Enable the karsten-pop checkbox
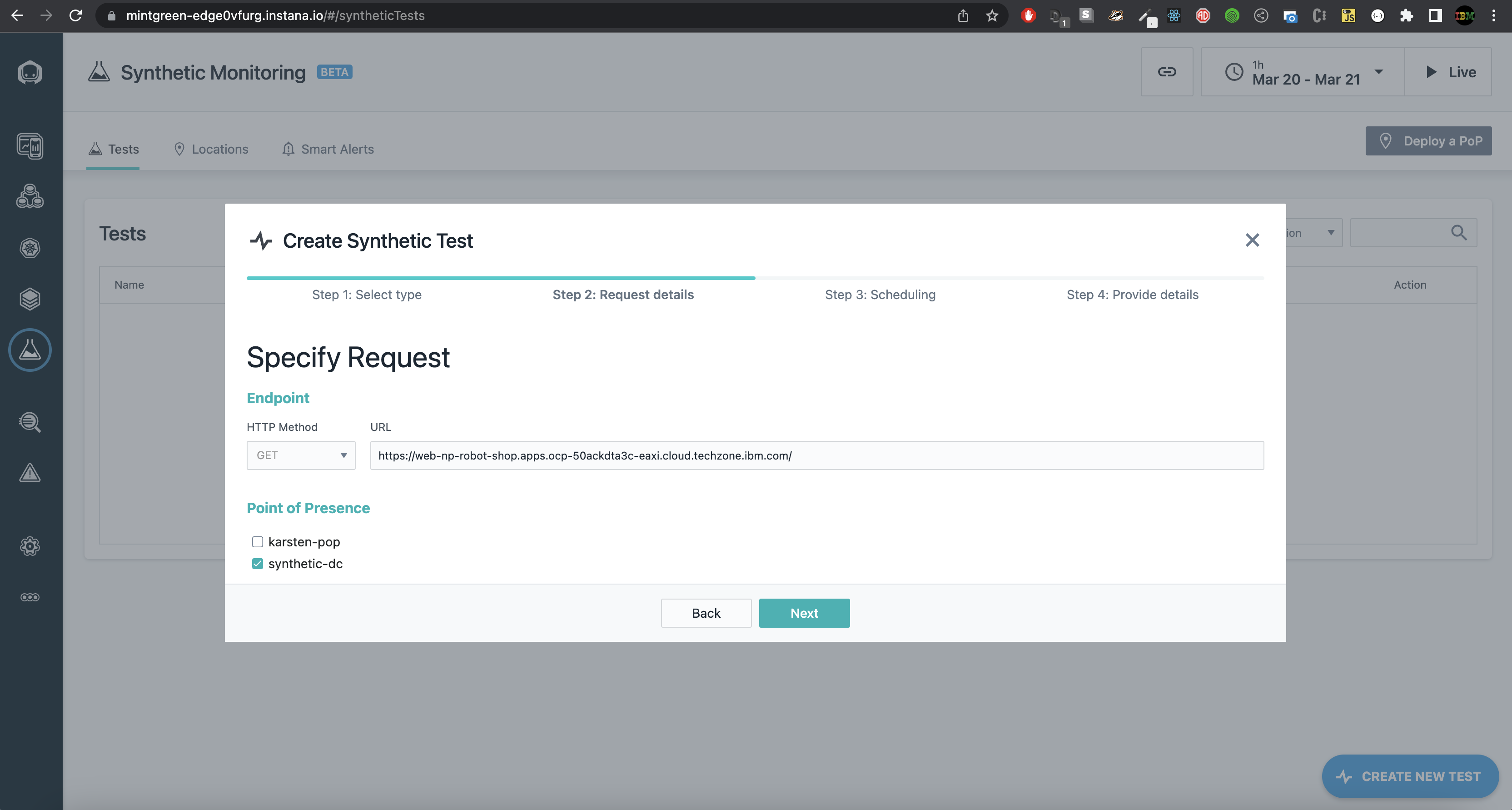1512x810 pixels. pos(257,541)
